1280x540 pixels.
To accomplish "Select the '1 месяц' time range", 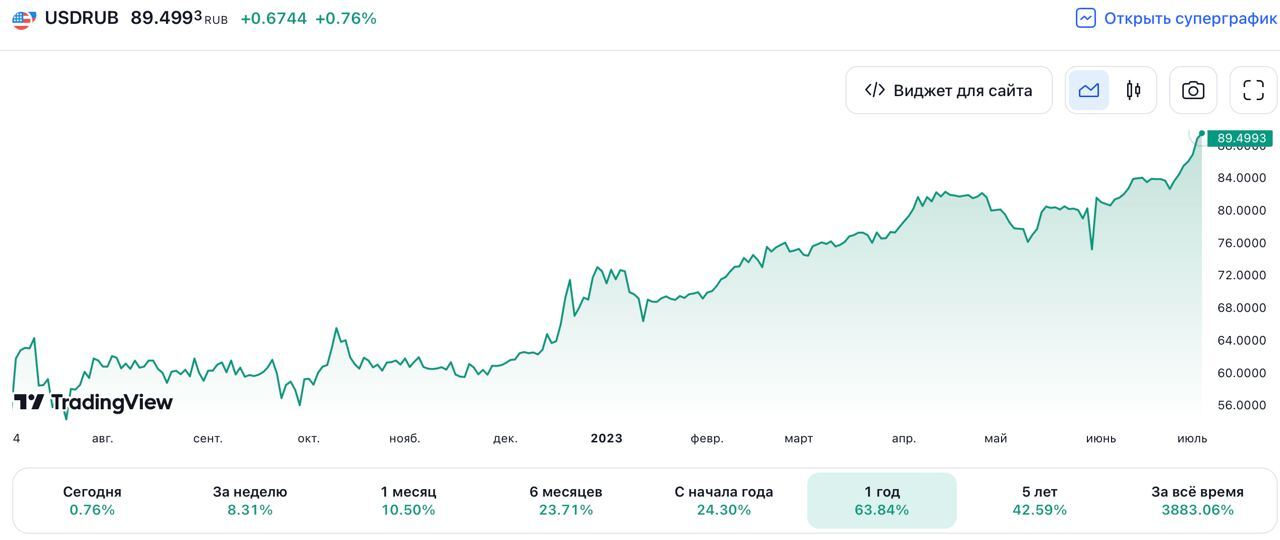I will 408,500.
